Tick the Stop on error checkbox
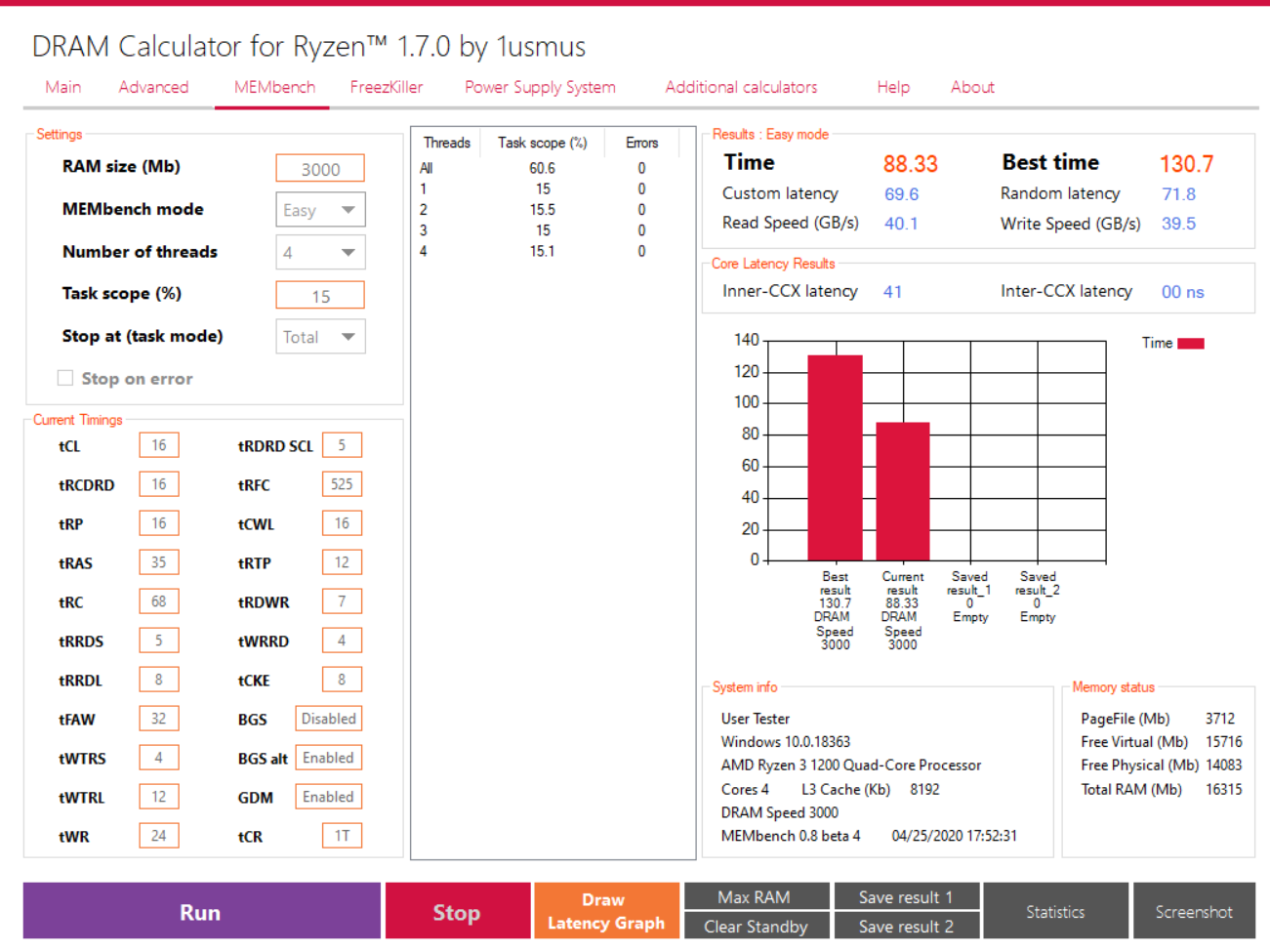This screenshot has height=952, width=1270. [65, 378]
